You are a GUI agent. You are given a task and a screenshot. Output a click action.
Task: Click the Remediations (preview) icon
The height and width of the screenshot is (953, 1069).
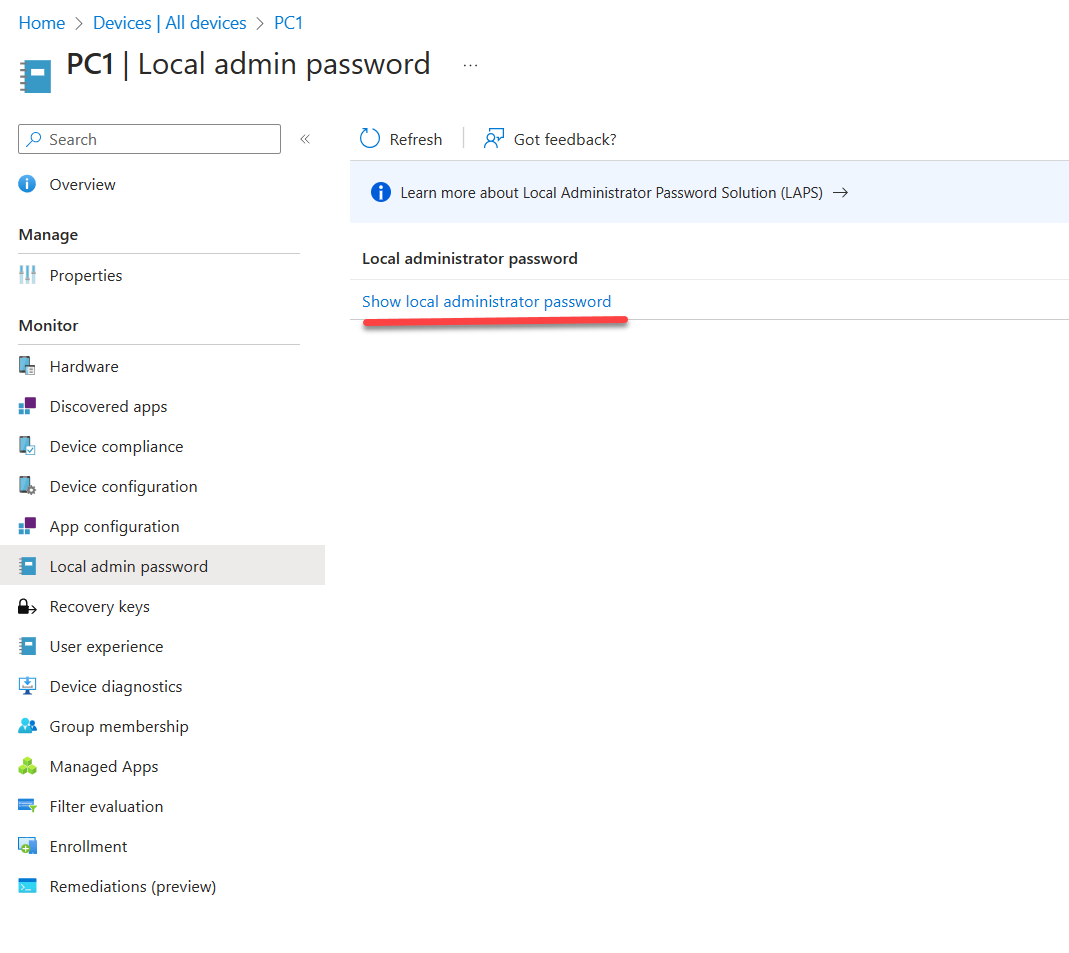click(x=28, y=886)
